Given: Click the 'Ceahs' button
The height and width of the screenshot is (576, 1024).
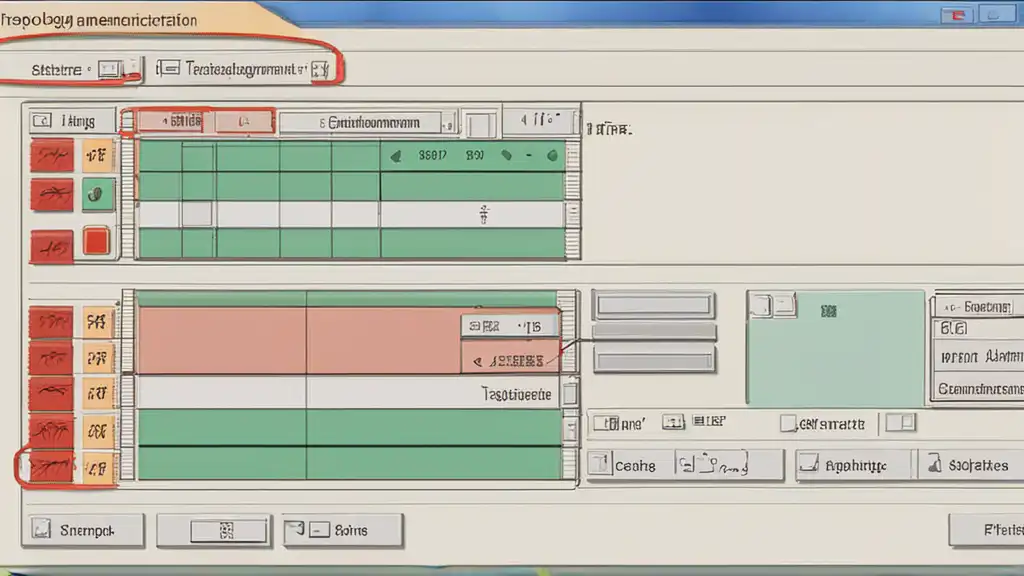Looking at the screenshot, I should pos(630,465).
